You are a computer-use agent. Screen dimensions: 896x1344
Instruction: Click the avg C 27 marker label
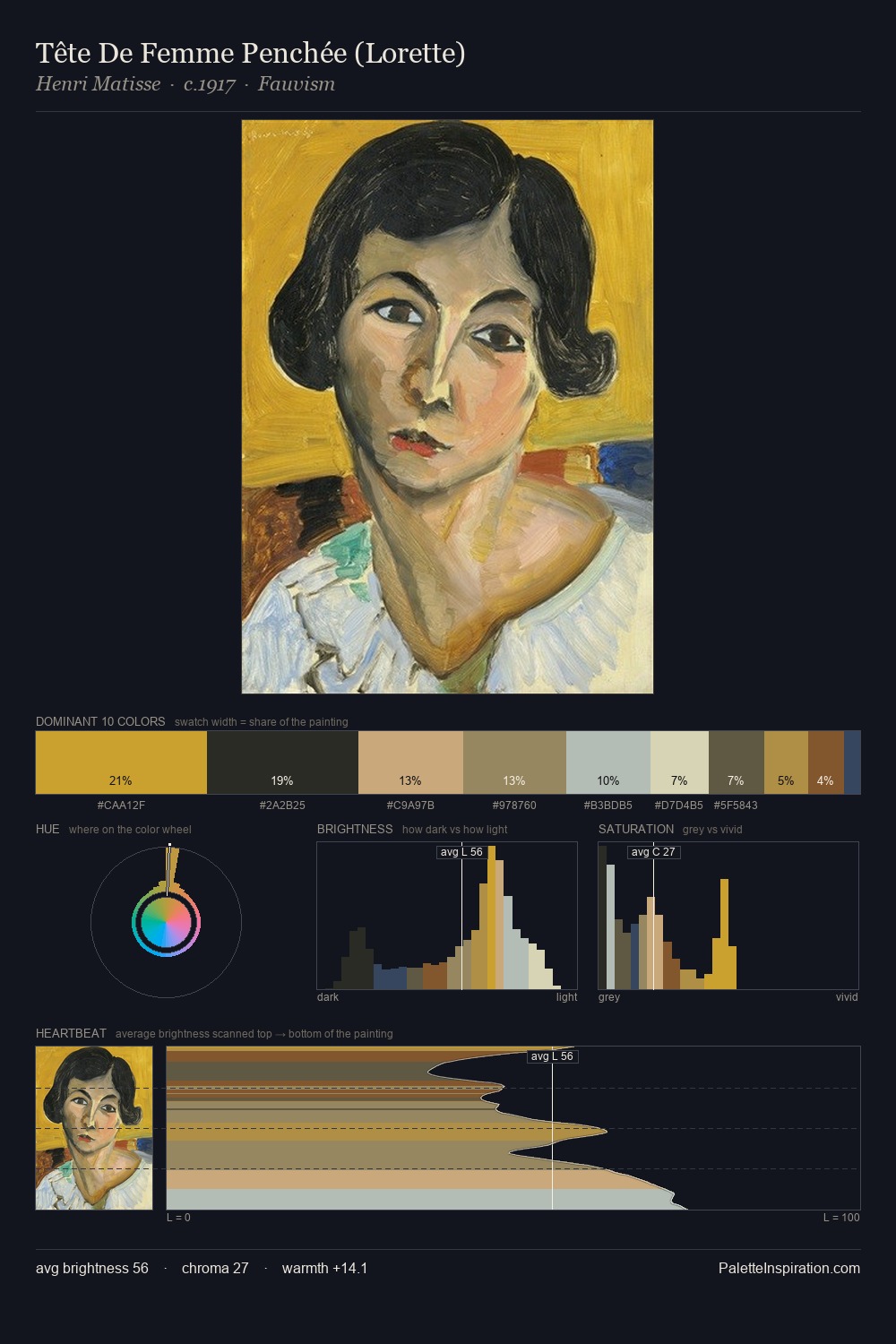click(x=653, y=852)
